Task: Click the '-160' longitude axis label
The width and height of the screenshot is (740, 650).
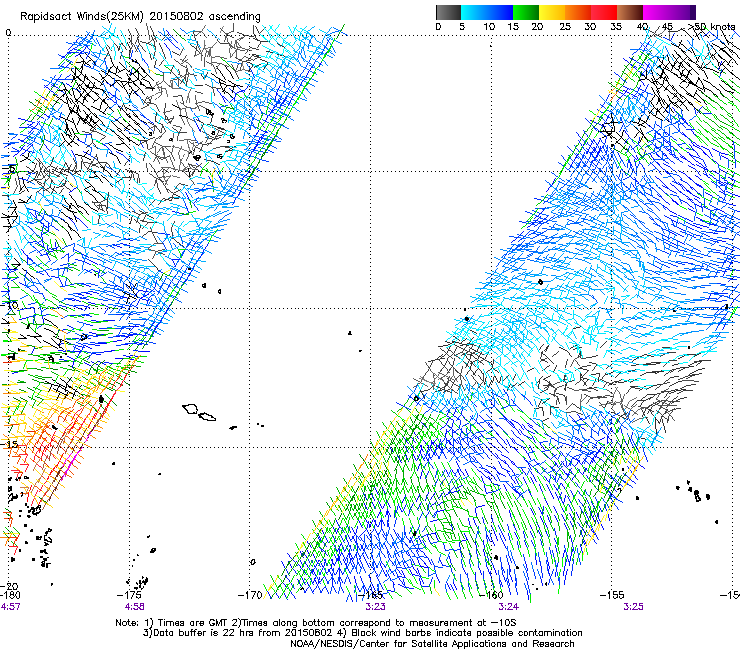Action: pos(491,595)
